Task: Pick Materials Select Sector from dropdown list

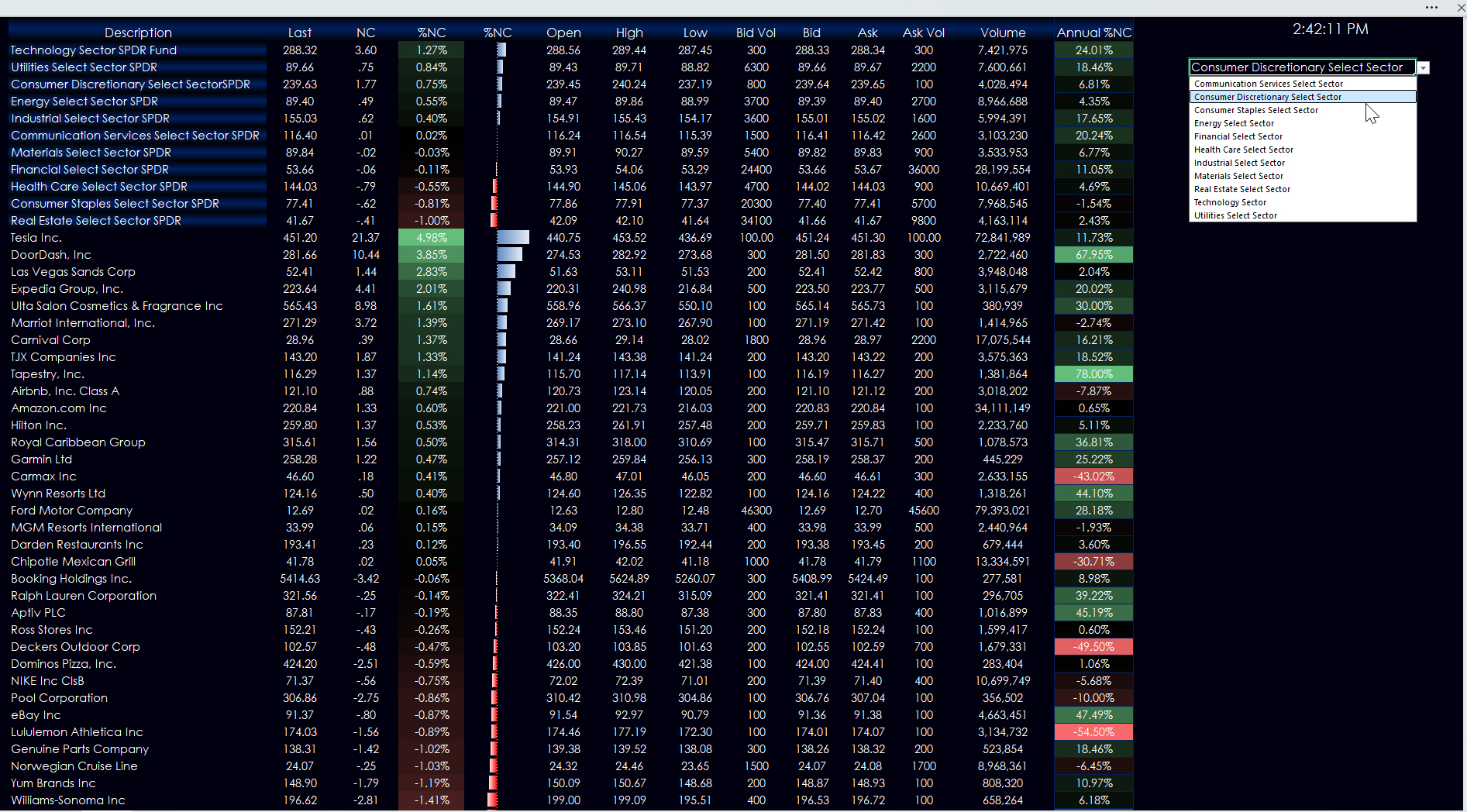Action: tap(1238, 176)
